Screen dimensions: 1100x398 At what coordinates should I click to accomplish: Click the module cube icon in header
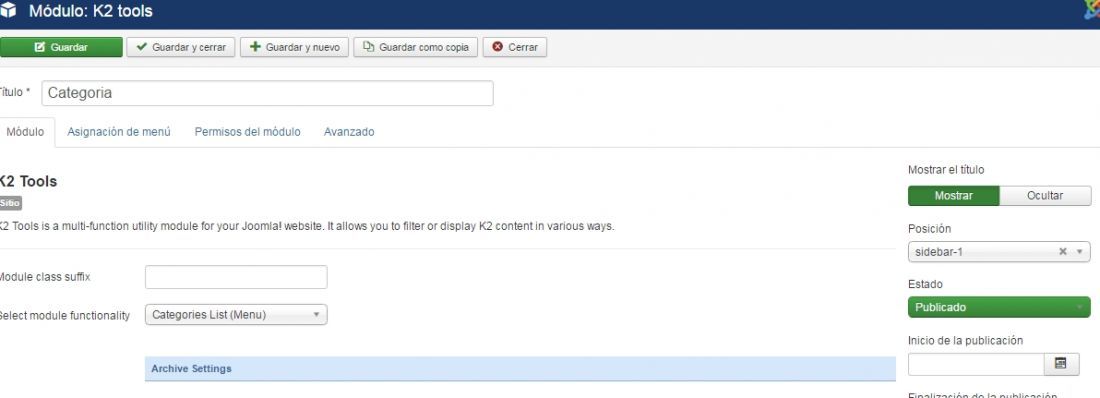point(8,11)
